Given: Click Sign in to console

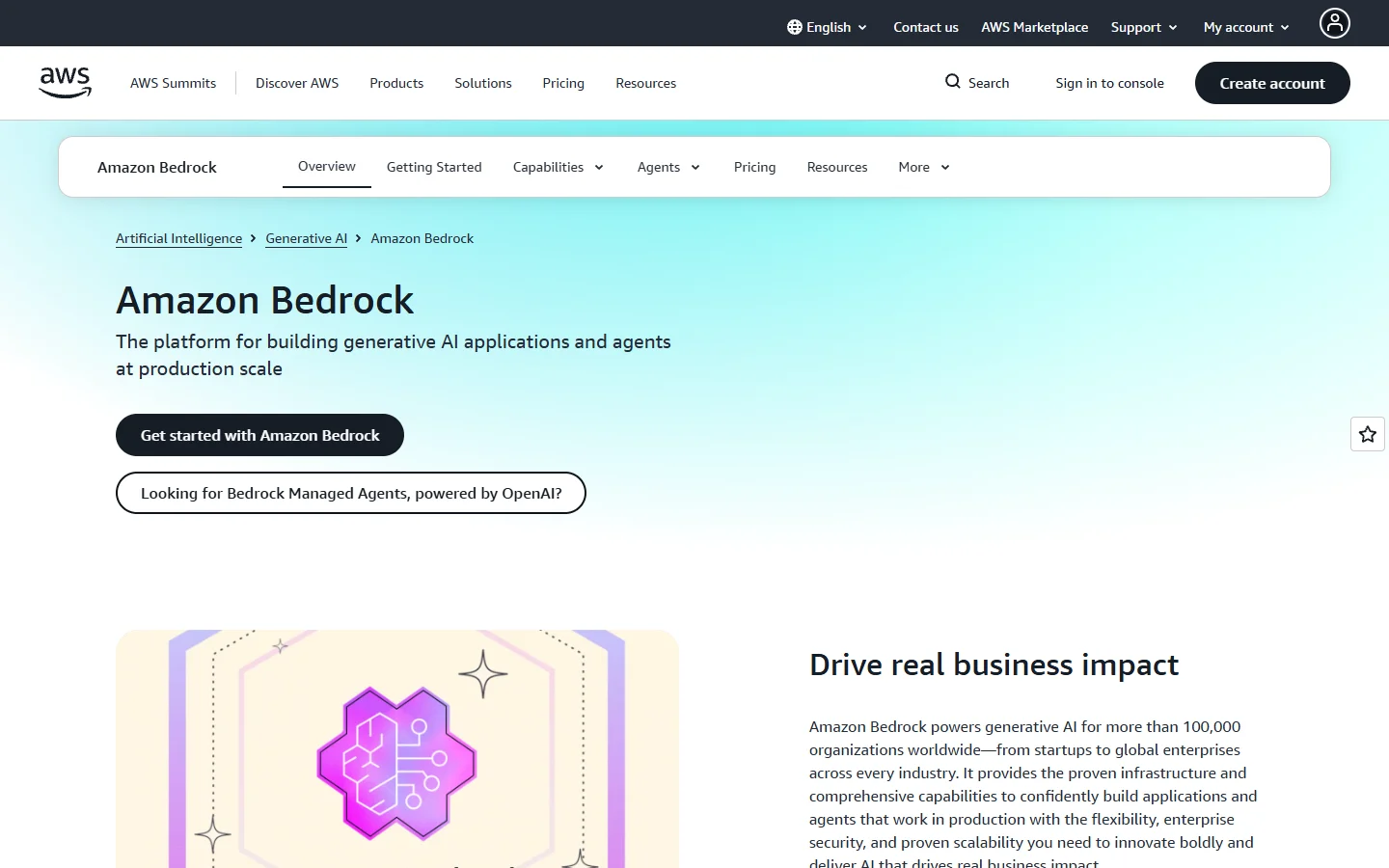Looking at the screenshot, I should [1109, 83].
